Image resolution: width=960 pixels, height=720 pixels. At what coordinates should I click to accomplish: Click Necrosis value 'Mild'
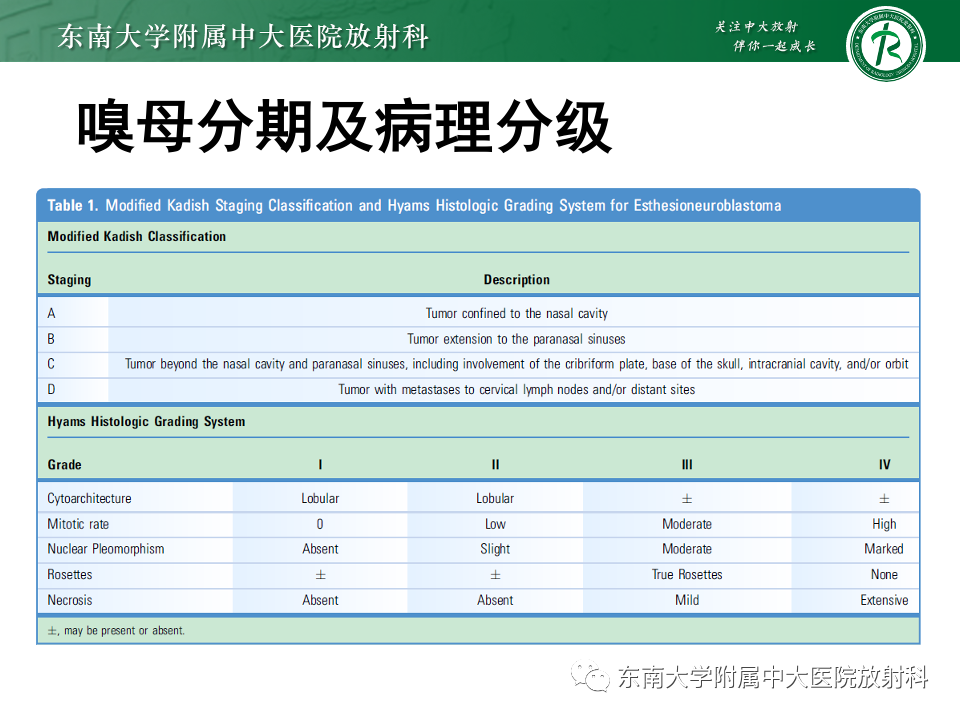click(687, 601)
